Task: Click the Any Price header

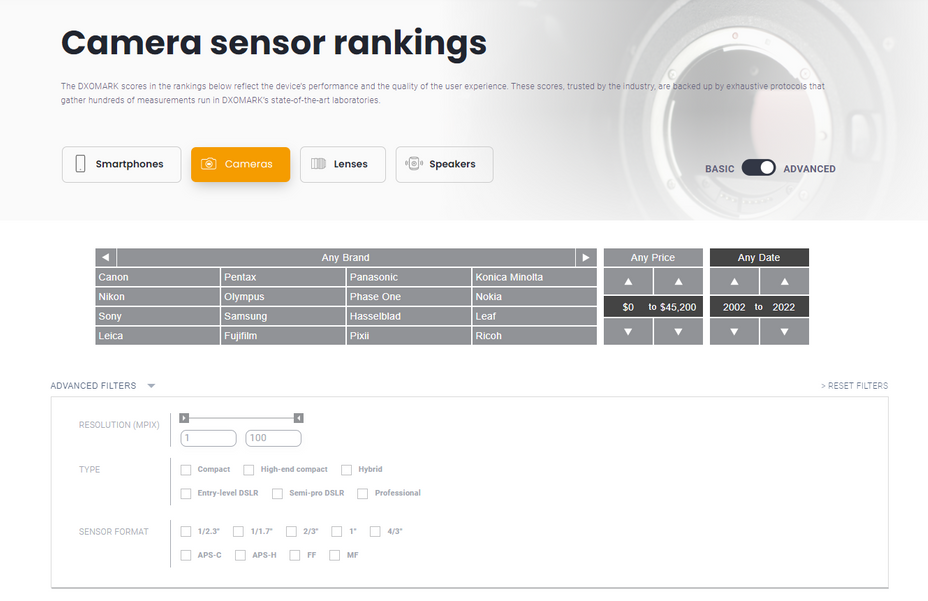Action: pyautogui.click(x=653, y=258)
